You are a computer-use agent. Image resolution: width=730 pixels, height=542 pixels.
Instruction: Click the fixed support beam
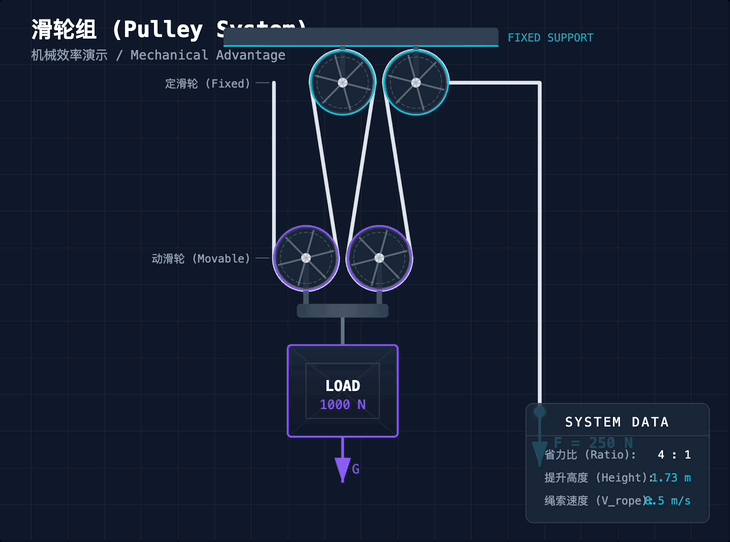(360, 38)
